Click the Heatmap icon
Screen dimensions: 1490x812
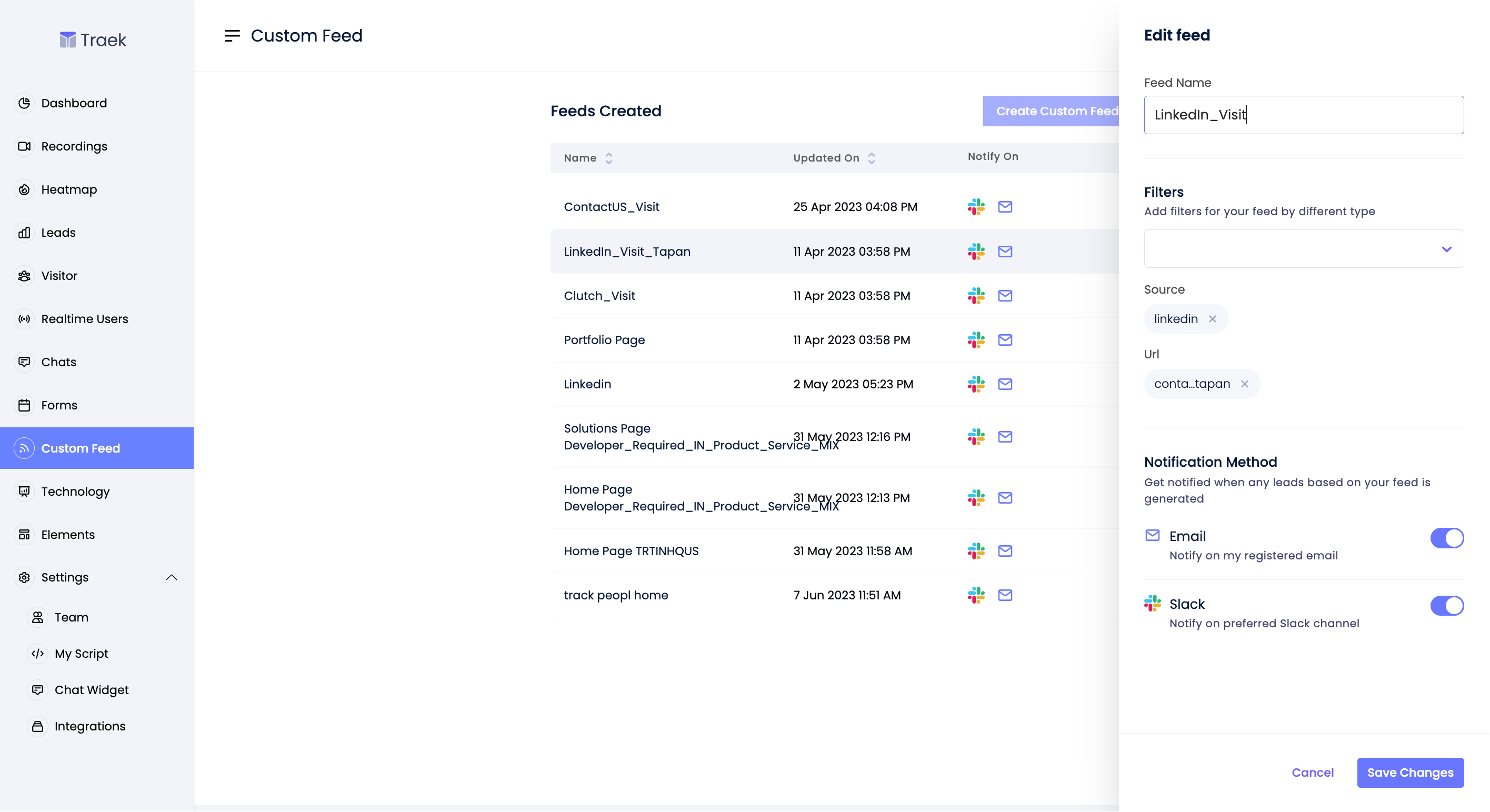24,189
